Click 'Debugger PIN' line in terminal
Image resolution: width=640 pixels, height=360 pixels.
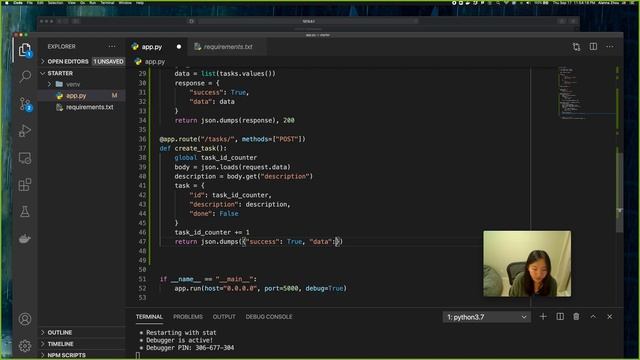[190, 348]
